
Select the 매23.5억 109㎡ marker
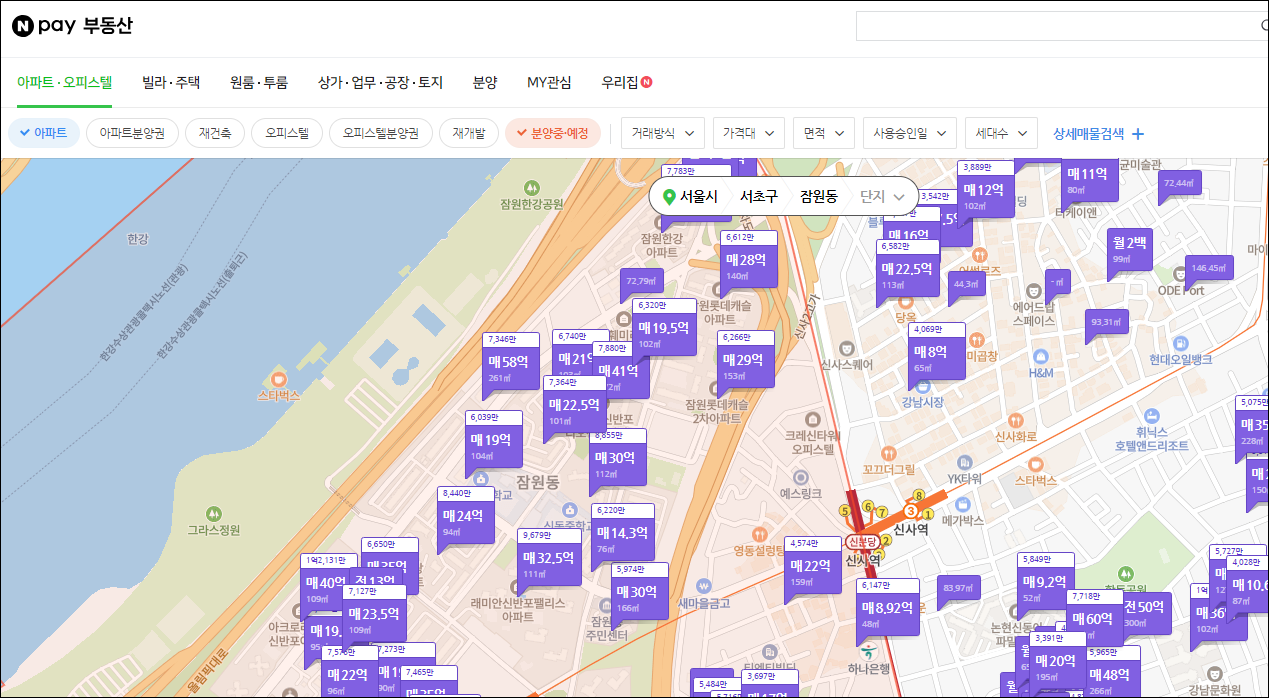(374, 619)
